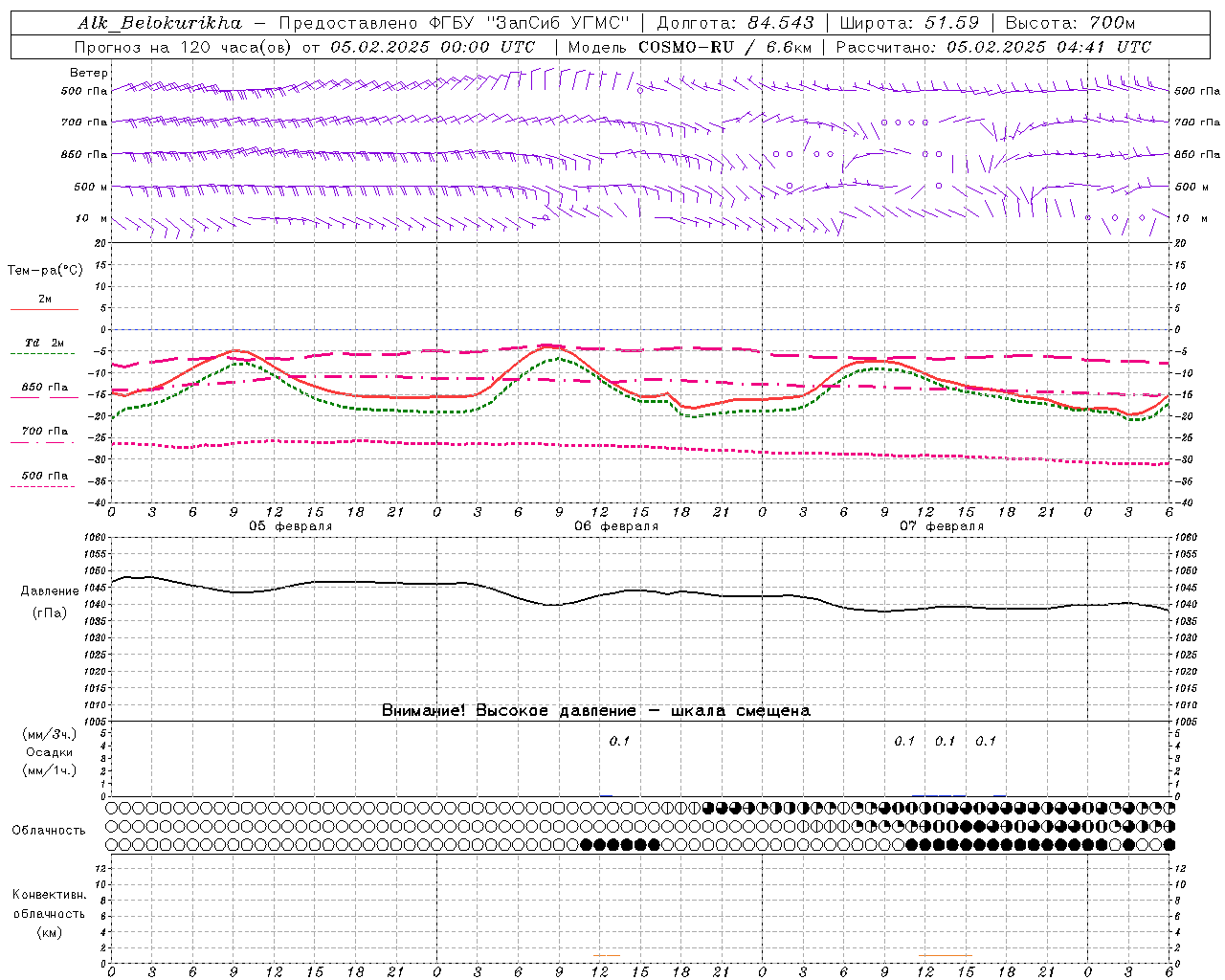Image resolution: width=1225 pixels, height=980 pixels.
Task: Click the (мм/3ч.) precipitation unit
Action: 50,734
